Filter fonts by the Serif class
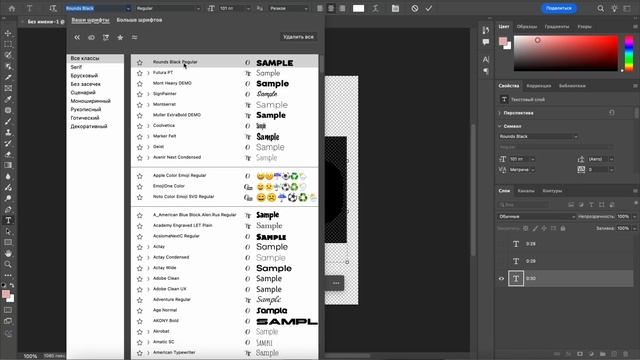The height and width of the screenshot is (360, 640). tap(76, 67)
